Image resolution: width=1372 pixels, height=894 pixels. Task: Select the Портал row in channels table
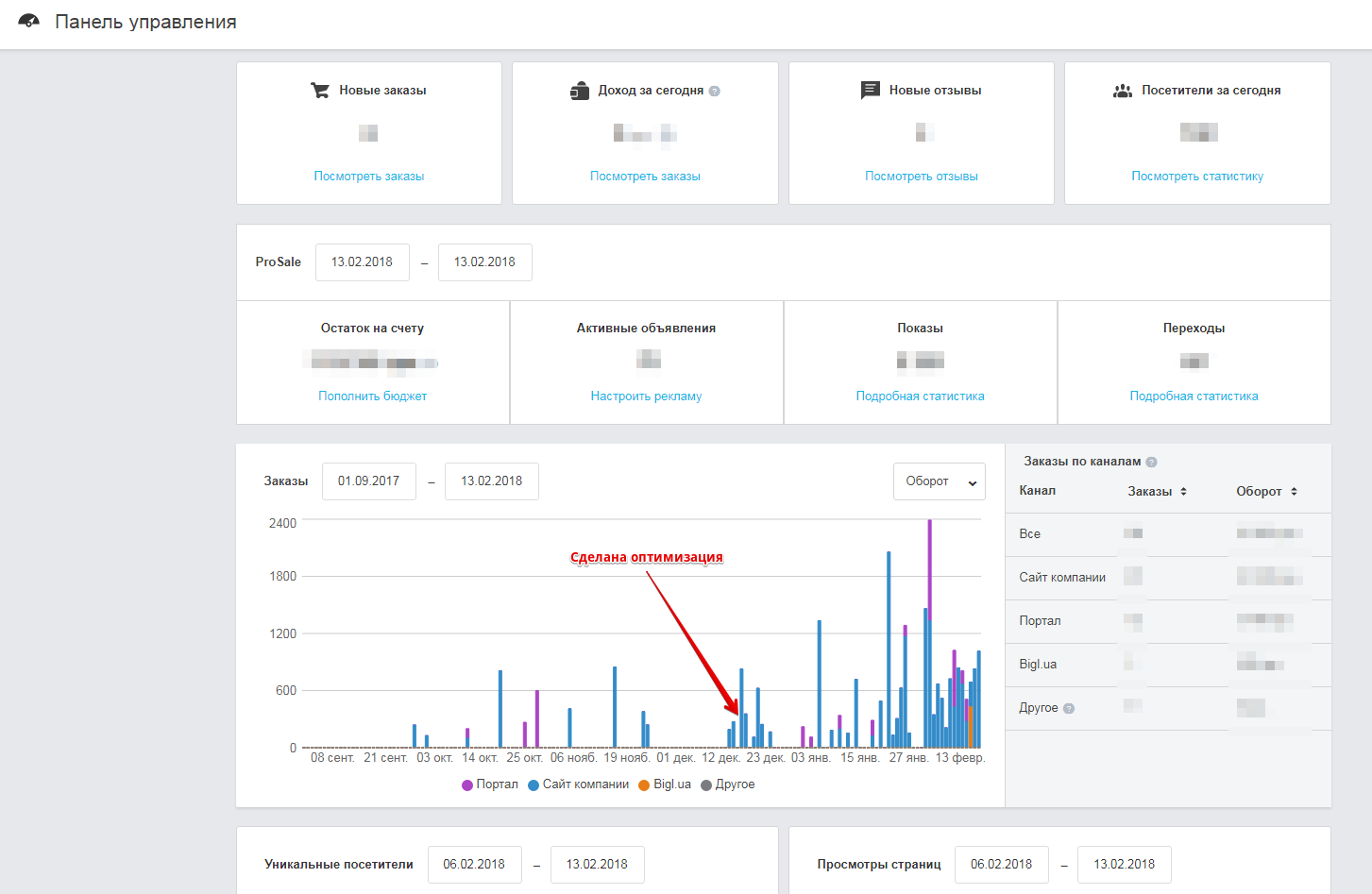1168,621
